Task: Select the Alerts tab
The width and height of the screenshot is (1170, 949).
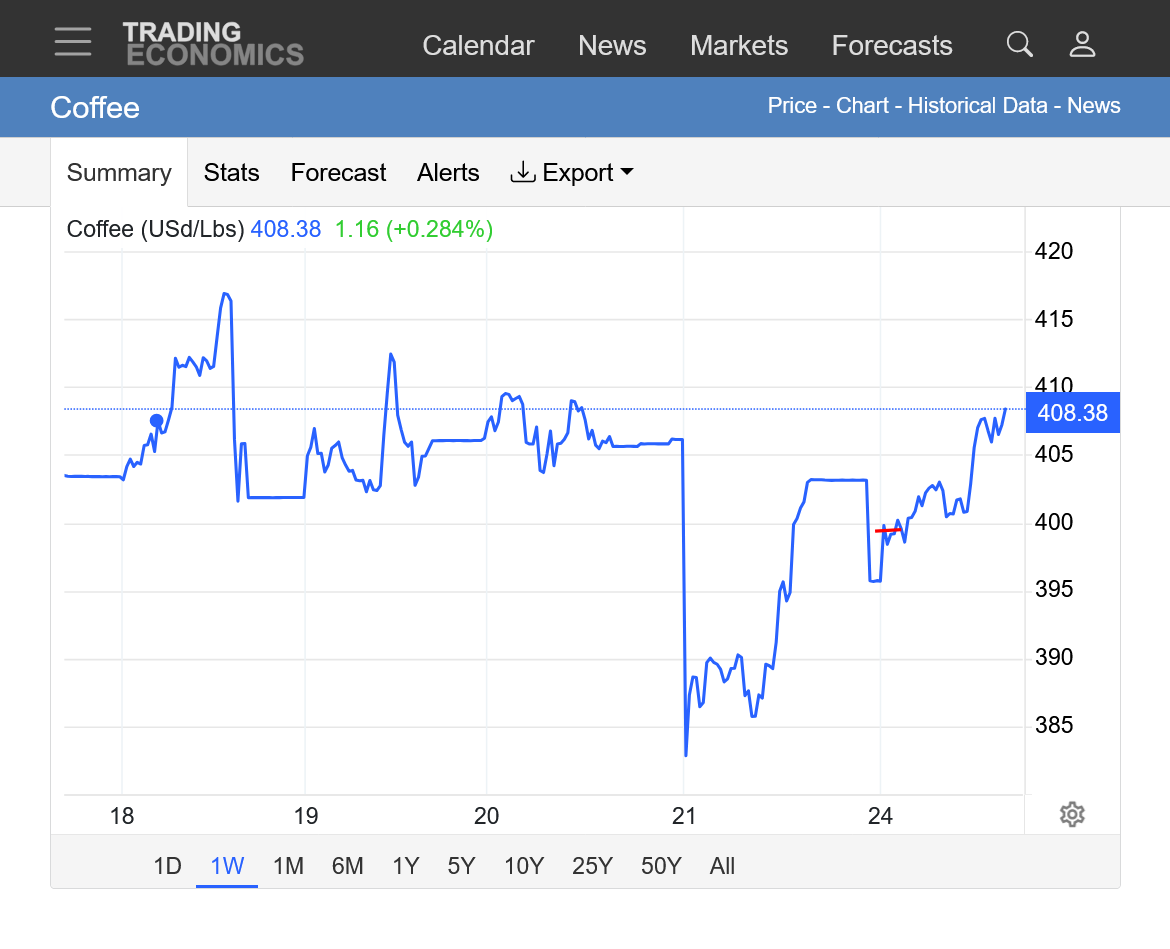Action: (x=448, y=173)
